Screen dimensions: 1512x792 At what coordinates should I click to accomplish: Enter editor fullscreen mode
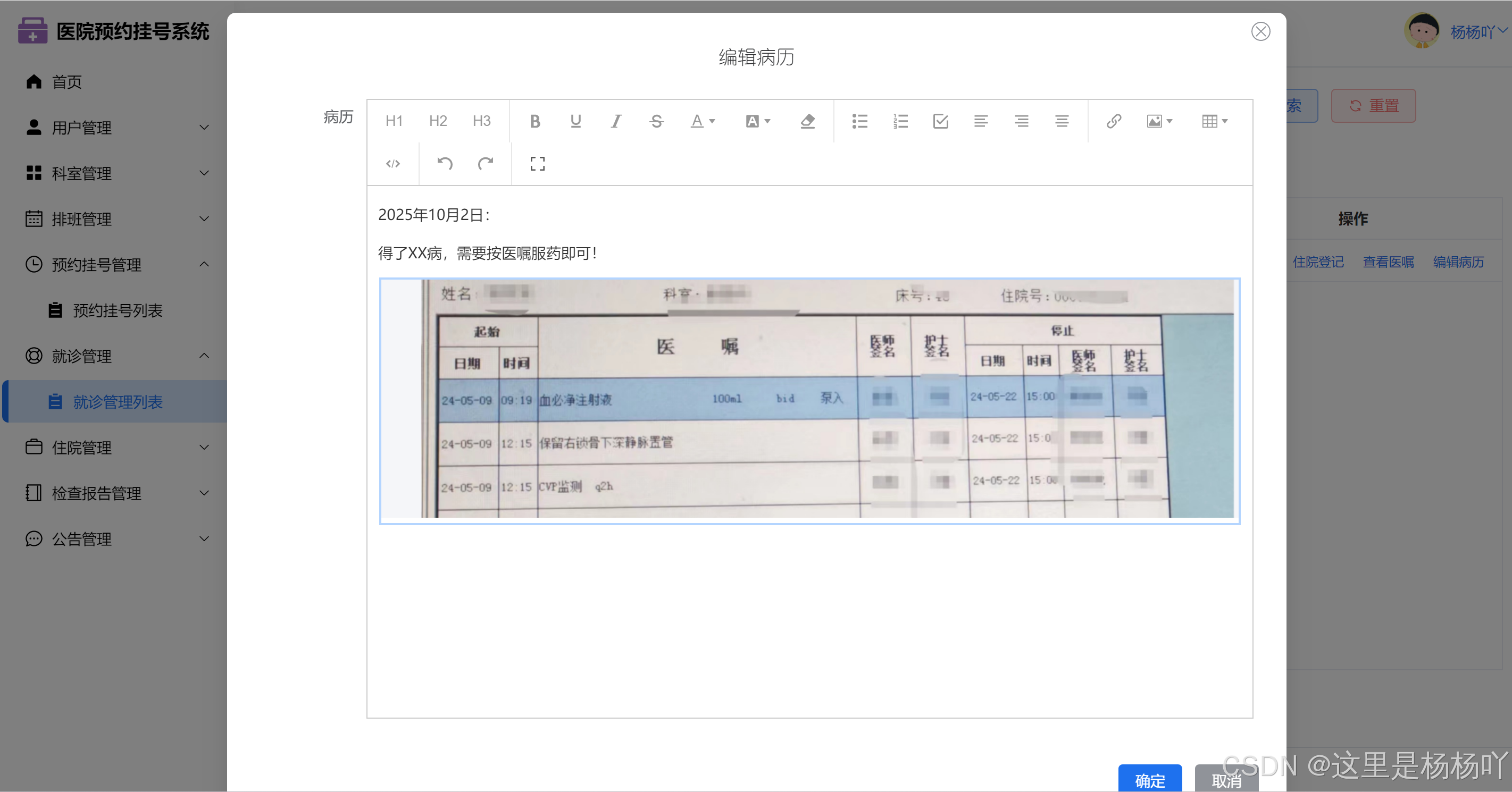537,164
